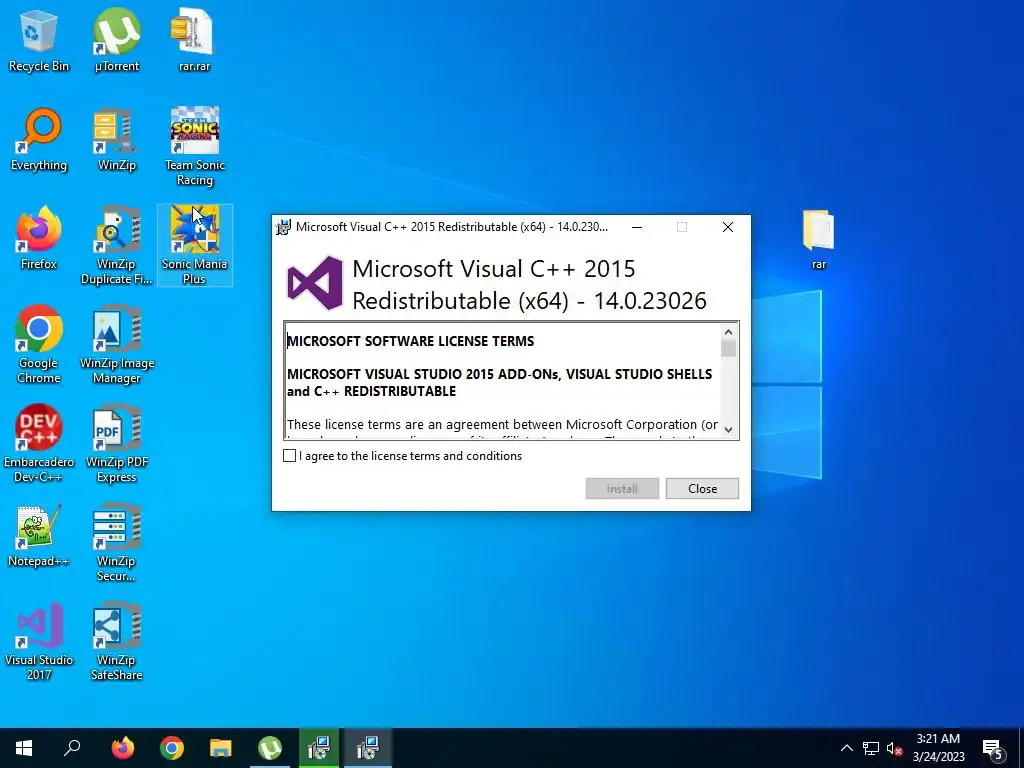Click the license scrollbar thumb
The height and width of the screenshot is (768, 1024).
click(728, 349)
